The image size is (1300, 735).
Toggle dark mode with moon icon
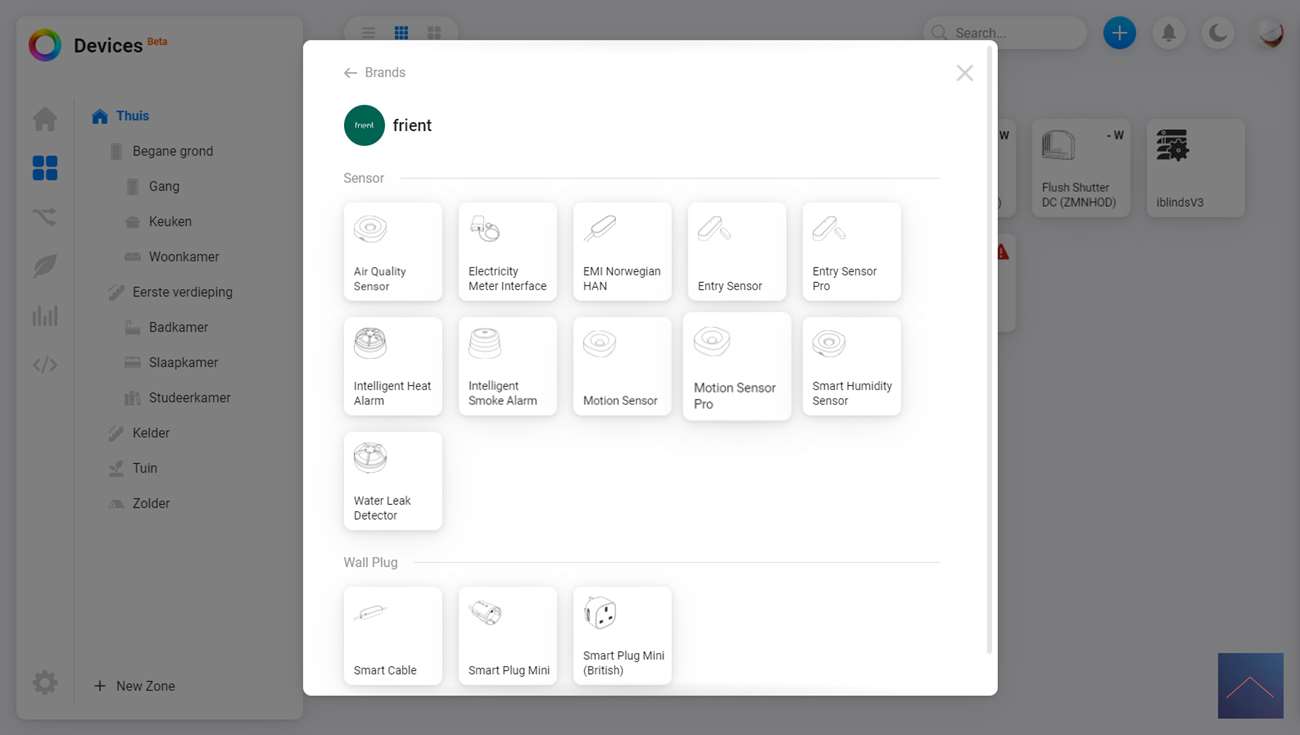coord(1218,33)
